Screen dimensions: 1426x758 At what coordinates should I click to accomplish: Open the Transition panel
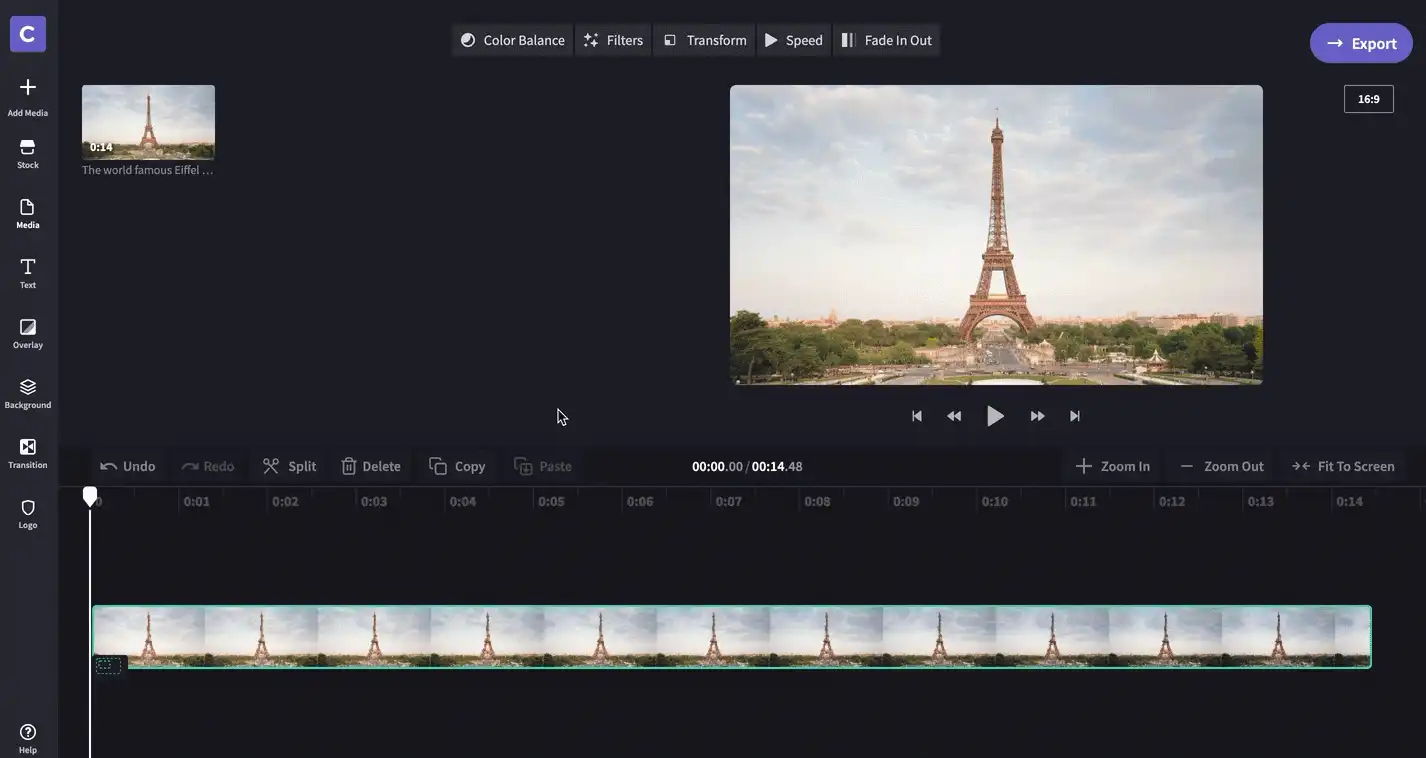(x=28, y=453)
